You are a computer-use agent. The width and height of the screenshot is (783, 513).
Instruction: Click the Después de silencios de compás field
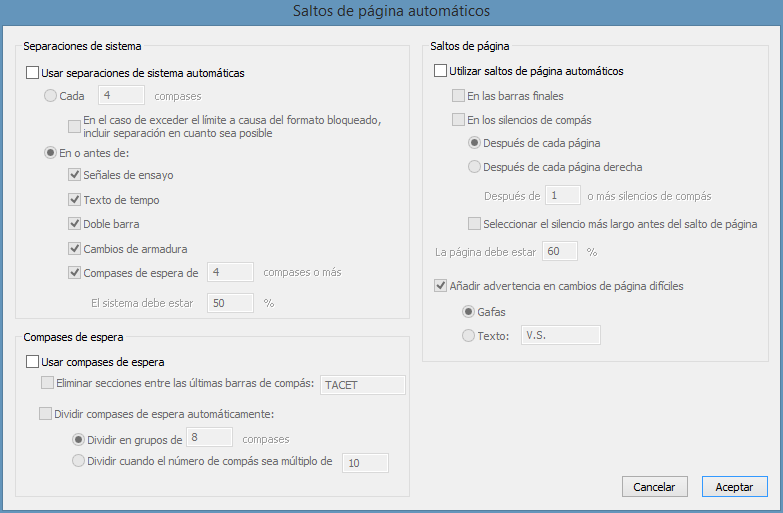coord(563,195)
